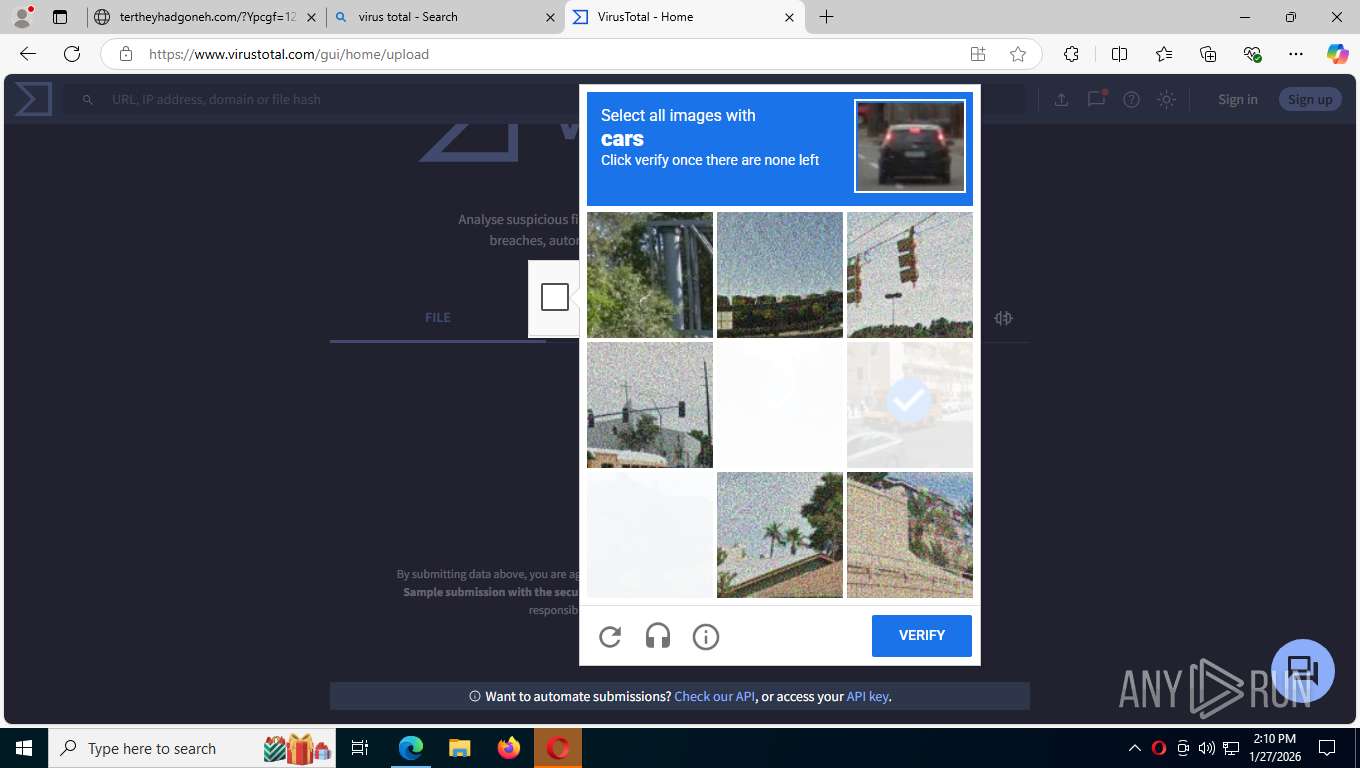Viewport: 1360px width, 768px height.
Task: Select tile with palm trees and roof
Action: click(x=780, y=535)
